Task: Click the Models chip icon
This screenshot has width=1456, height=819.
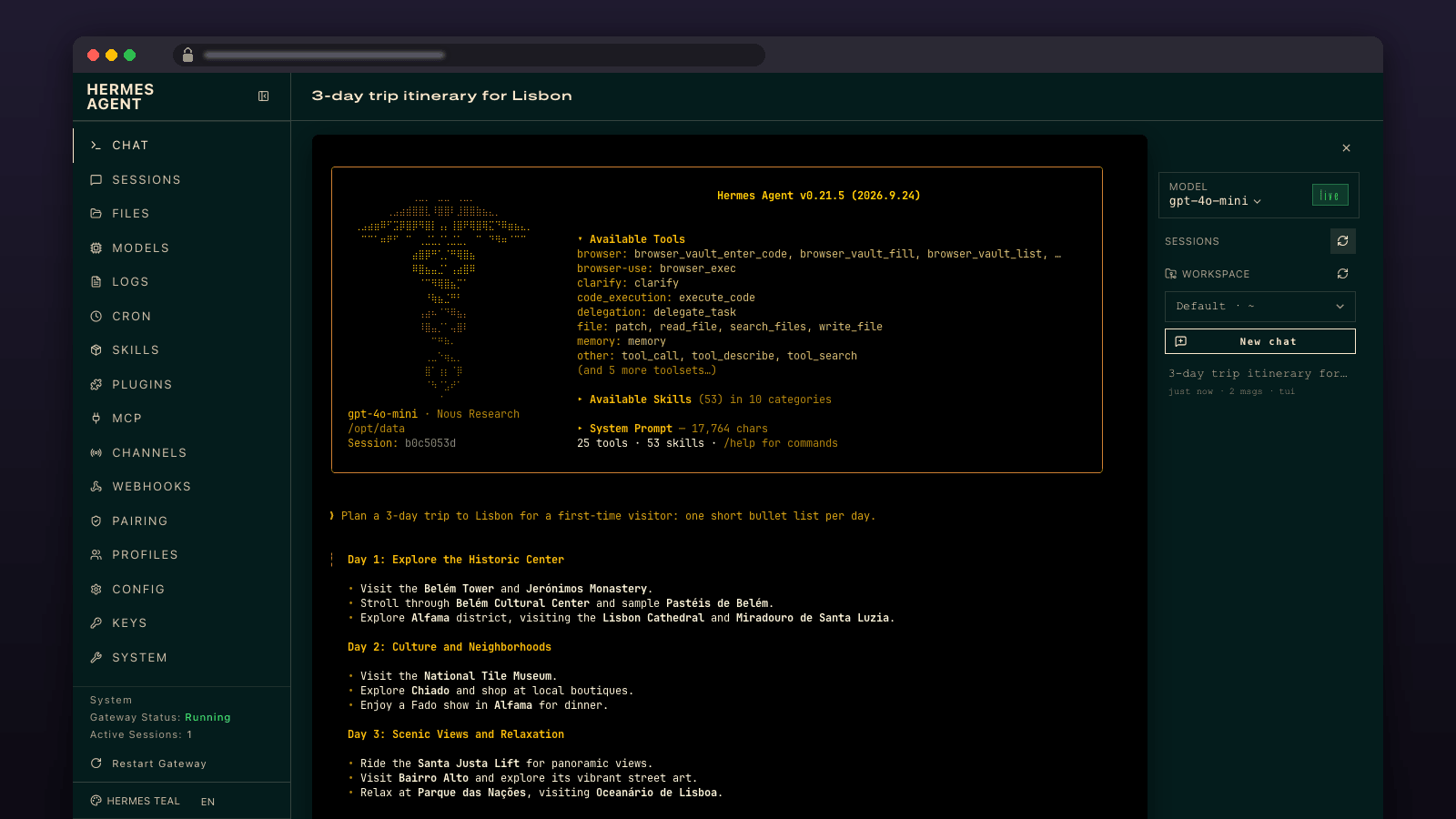Action: (96, 248)
